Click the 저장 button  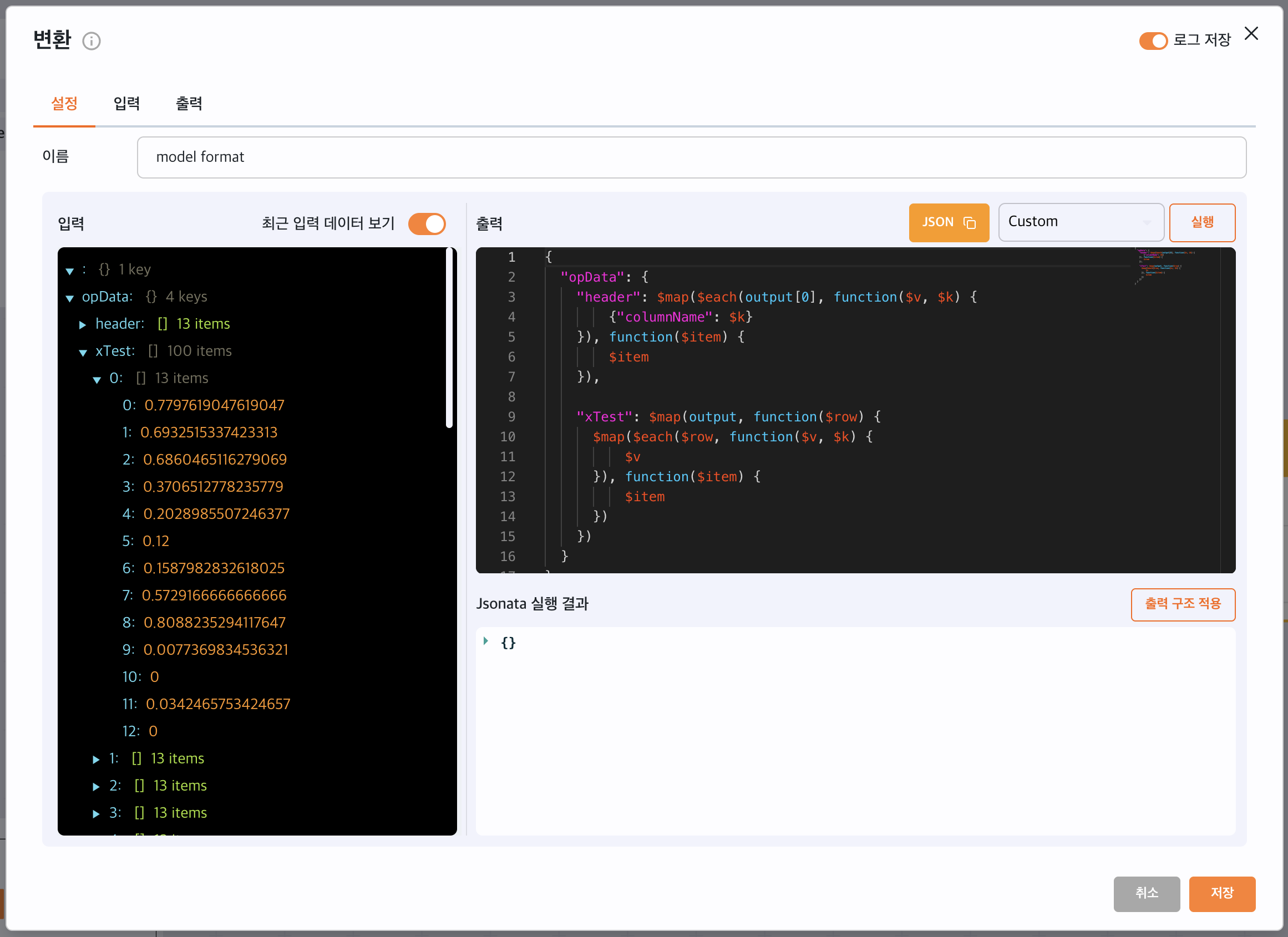tap(1222, 893)
